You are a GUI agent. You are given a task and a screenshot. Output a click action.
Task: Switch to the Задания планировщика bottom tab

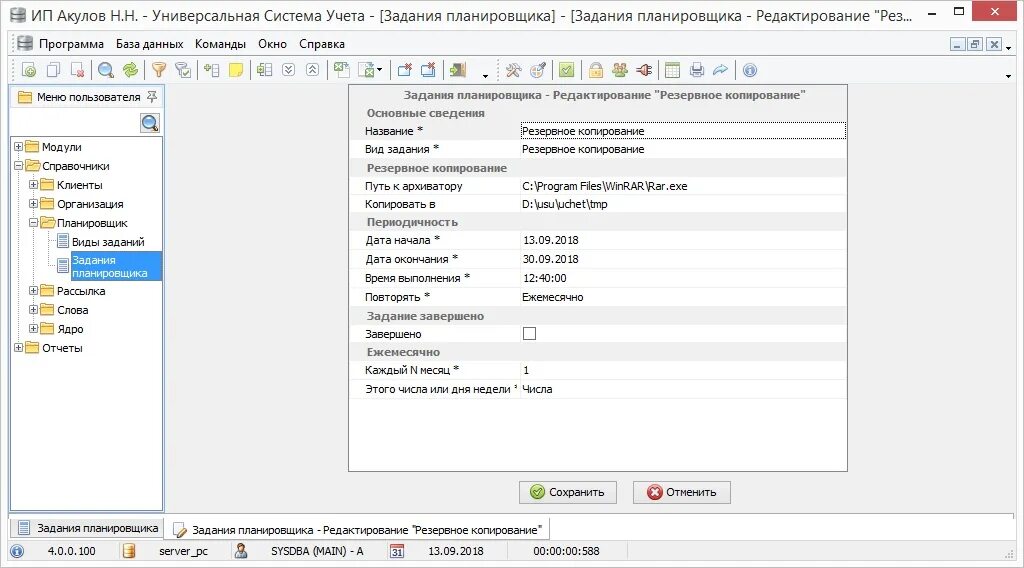pyautogui.click(x=88, y=528)
